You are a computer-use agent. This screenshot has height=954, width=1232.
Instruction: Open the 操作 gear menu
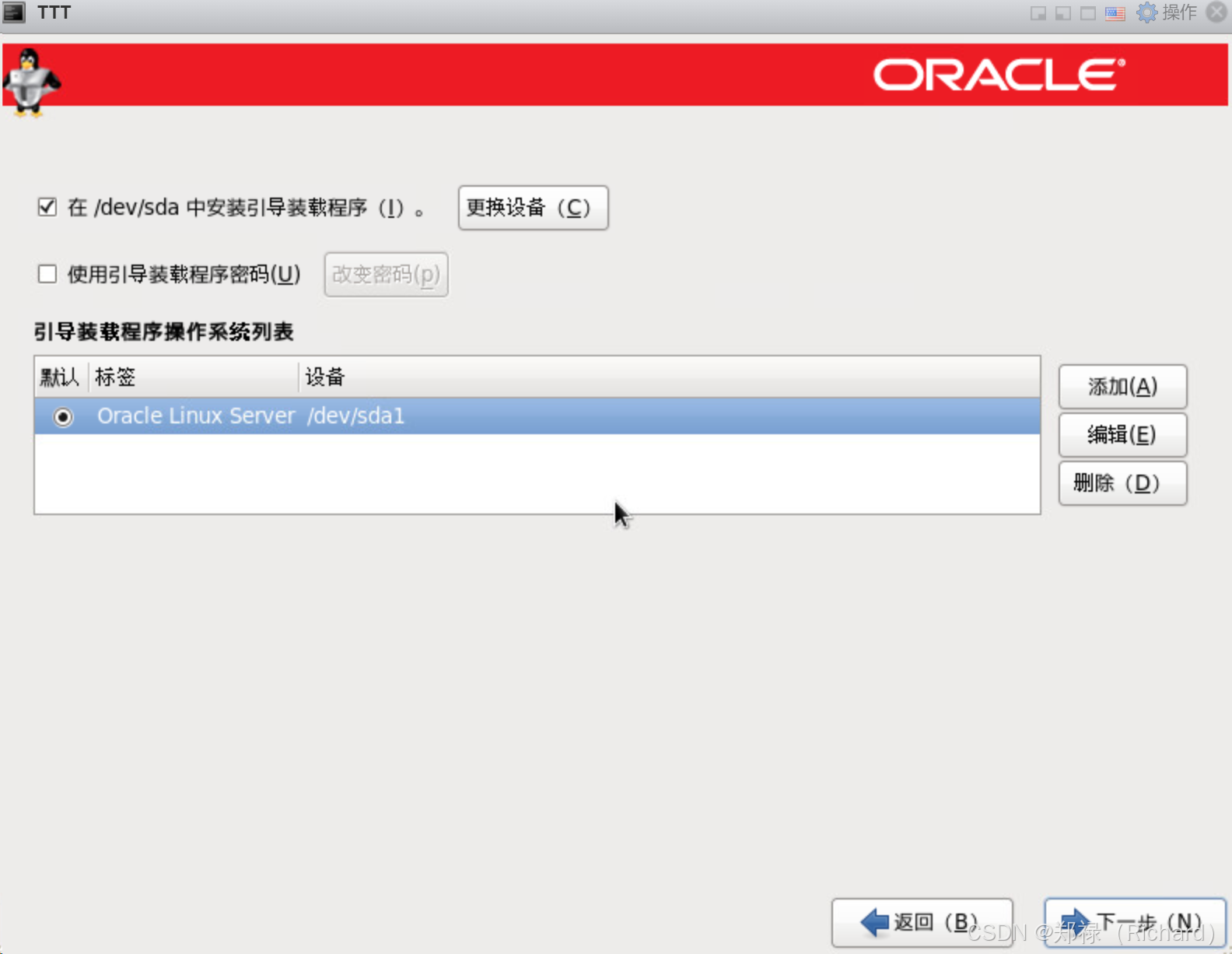click(x=1167, y=12)
